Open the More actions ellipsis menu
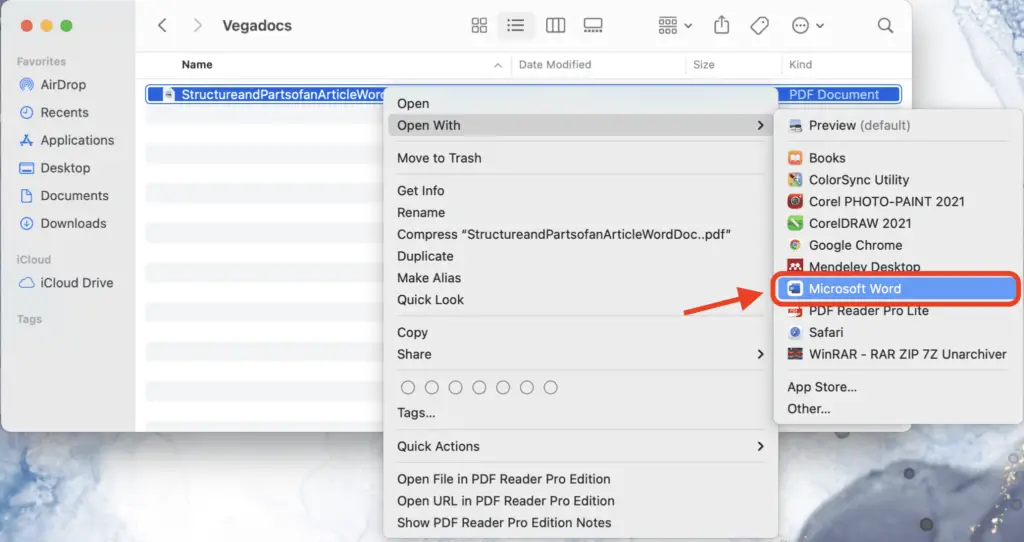The width and height of the screenshot is (1024, 542). pyautogui.click(x=807, y=25)
